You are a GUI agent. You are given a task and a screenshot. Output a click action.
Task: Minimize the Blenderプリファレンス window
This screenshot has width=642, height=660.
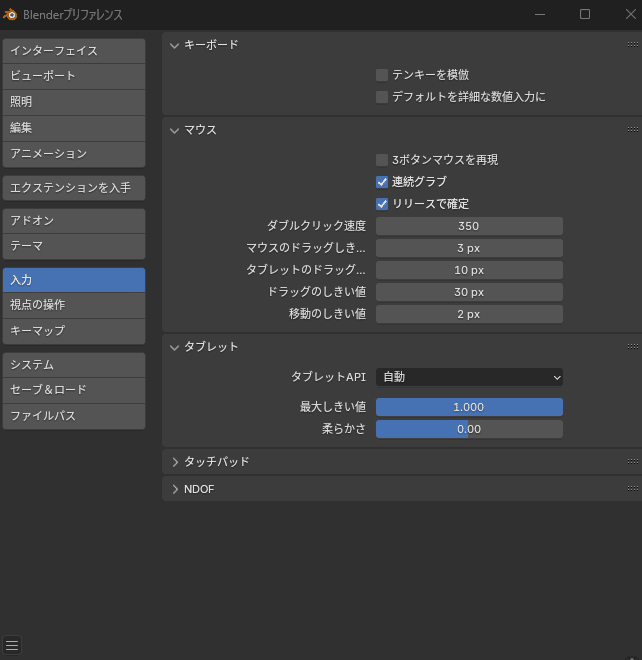(540, 14)
